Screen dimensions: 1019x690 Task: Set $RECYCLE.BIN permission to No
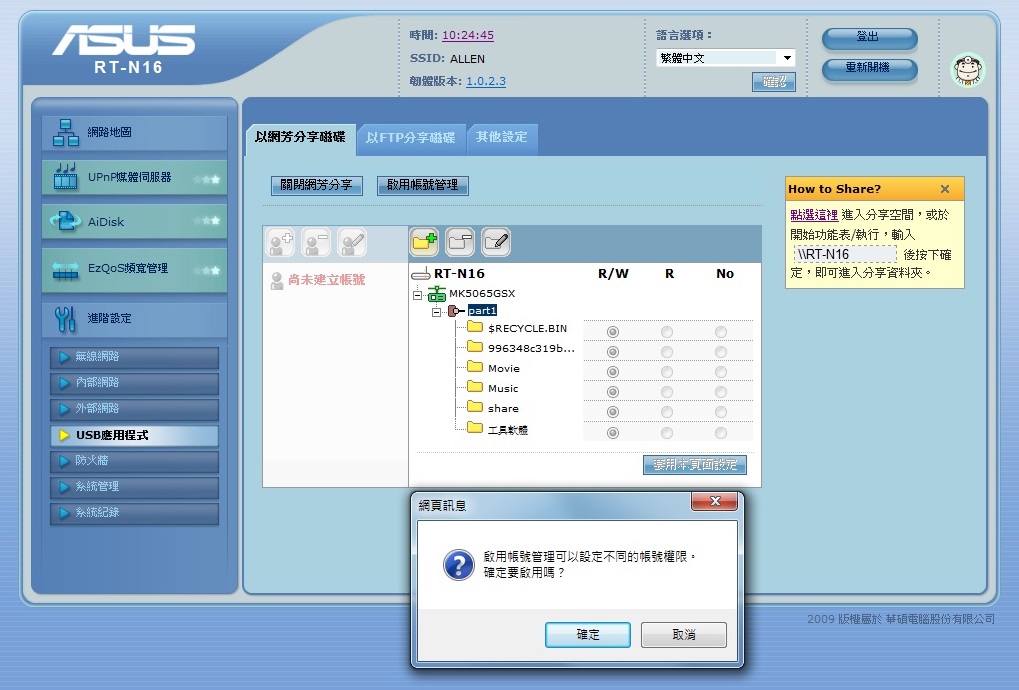[x=721, y=332]
